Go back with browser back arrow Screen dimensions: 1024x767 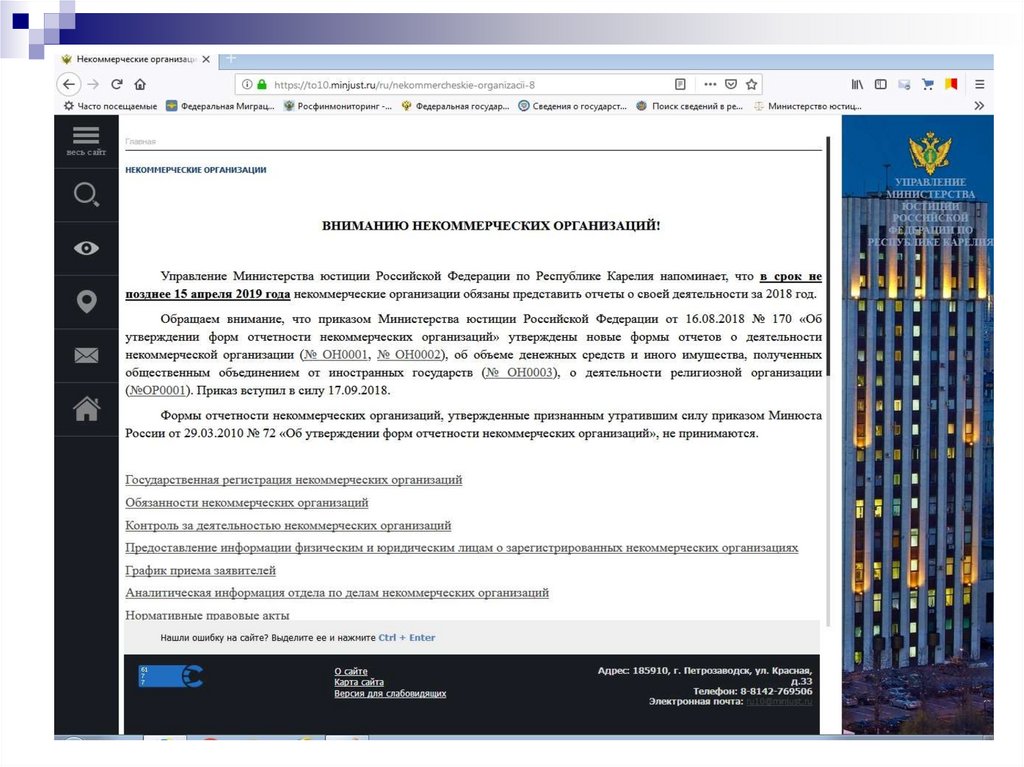tap(69, 84)
